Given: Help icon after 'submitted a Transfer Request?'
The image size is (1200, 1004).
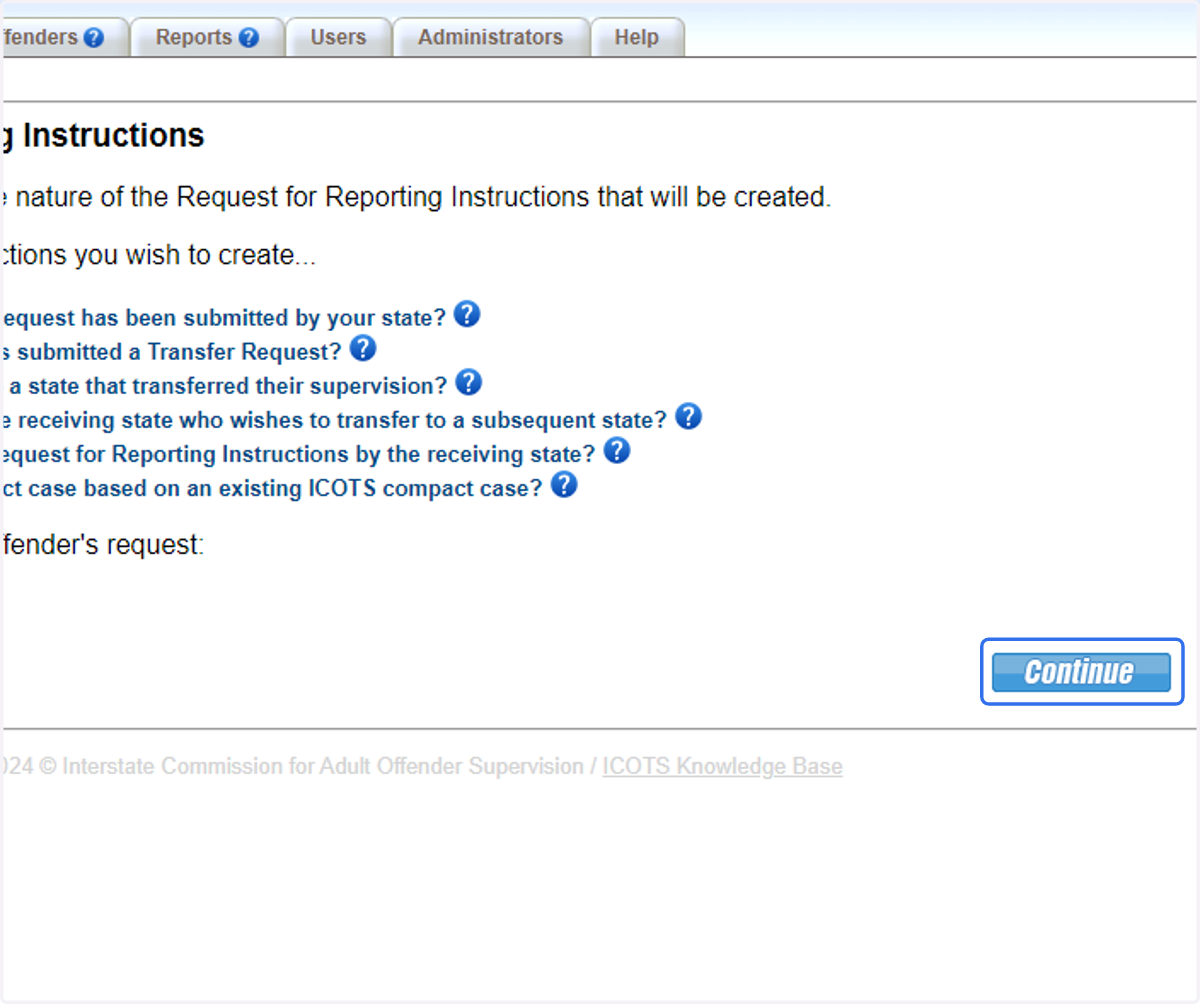Looking at the screenshot, I should [x=363, y=349].
